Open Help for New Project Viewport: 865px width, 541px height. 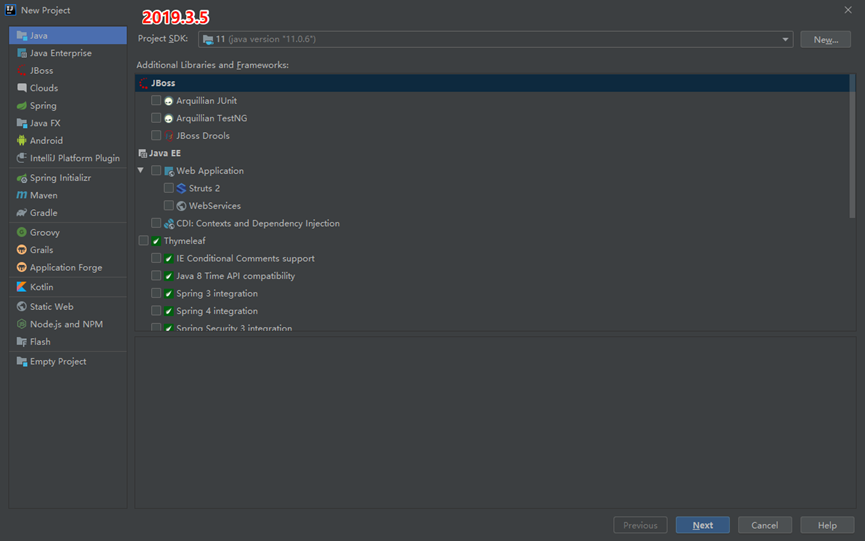pyautogui.click(x=827, y=525)
